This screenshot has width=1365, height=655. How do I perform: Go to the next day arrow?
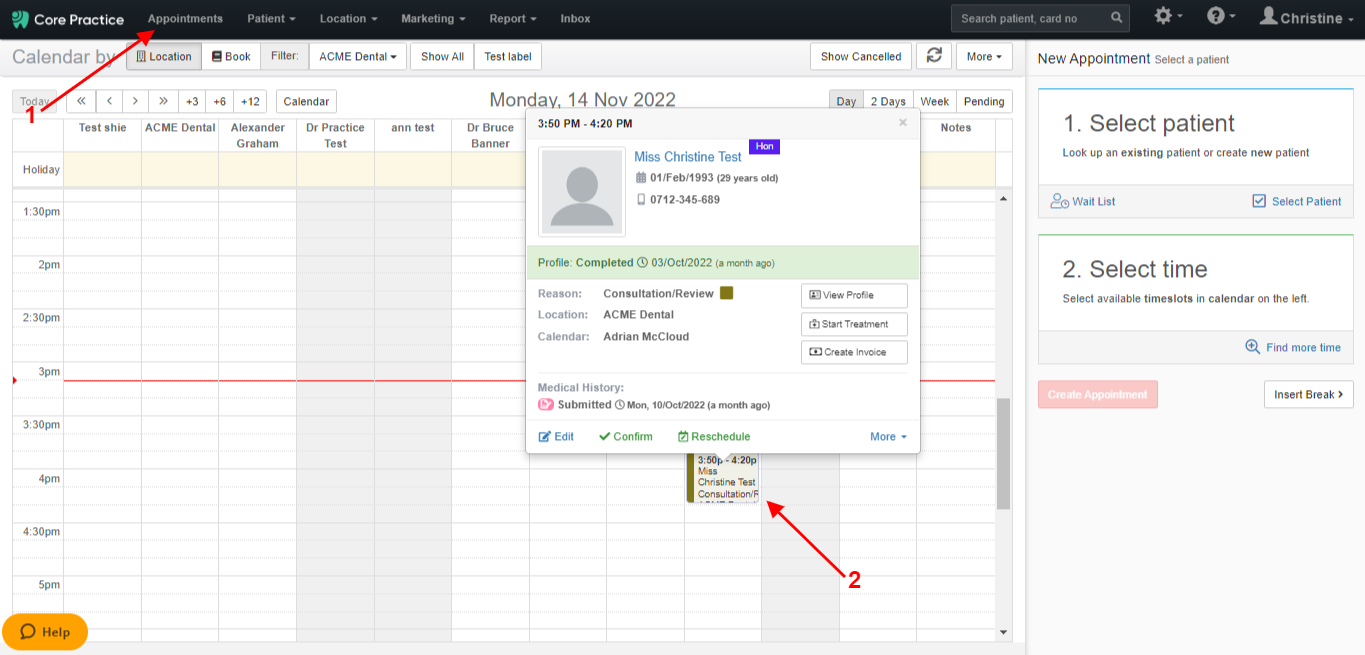coord(136,101)
